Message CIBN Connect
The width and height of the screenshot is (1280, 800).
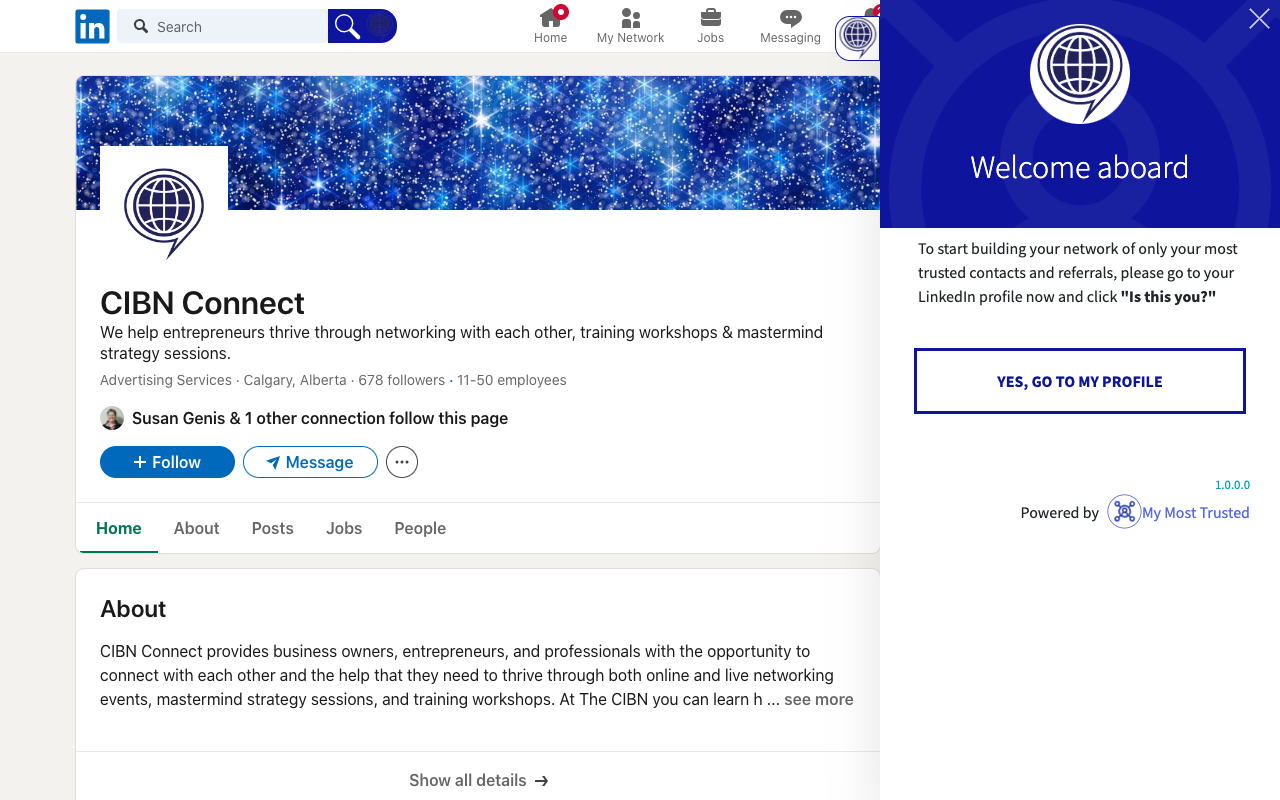click(x=310, y=462)
